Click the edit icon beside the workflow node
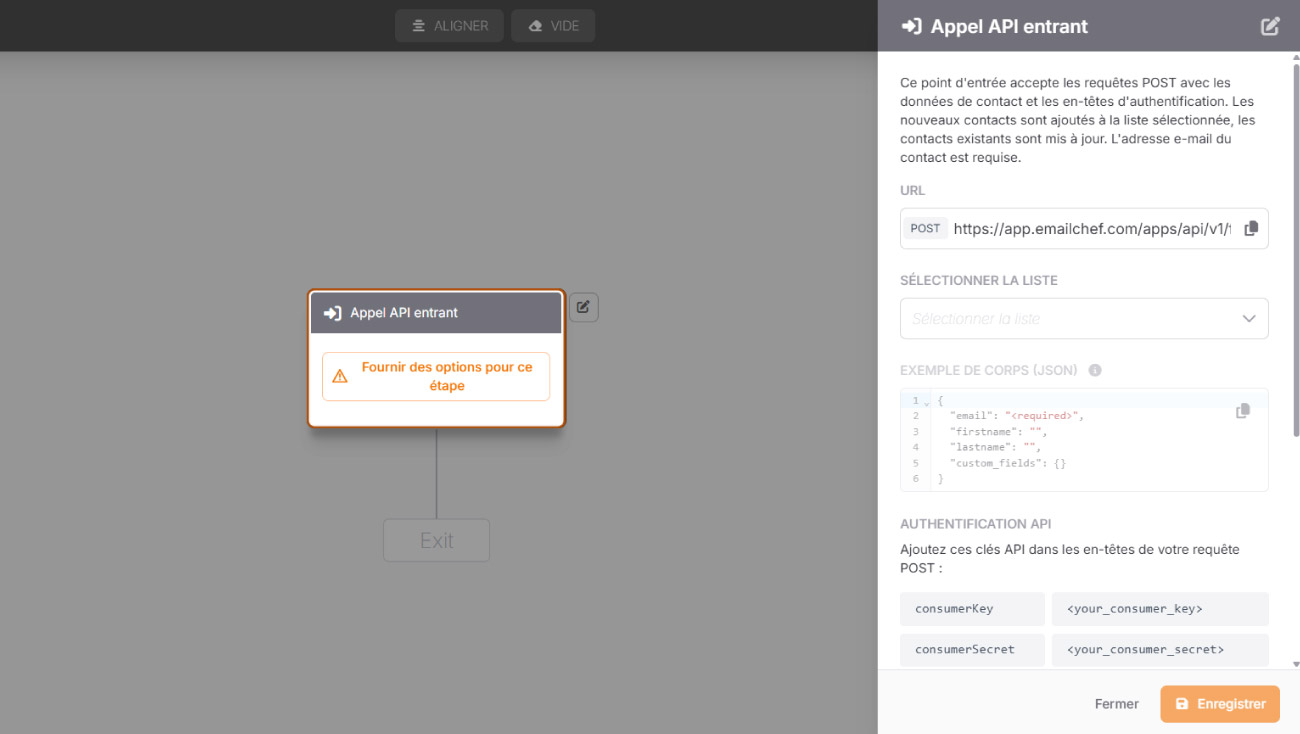This screenshot has height=734, width=1300. pos(584,307)
